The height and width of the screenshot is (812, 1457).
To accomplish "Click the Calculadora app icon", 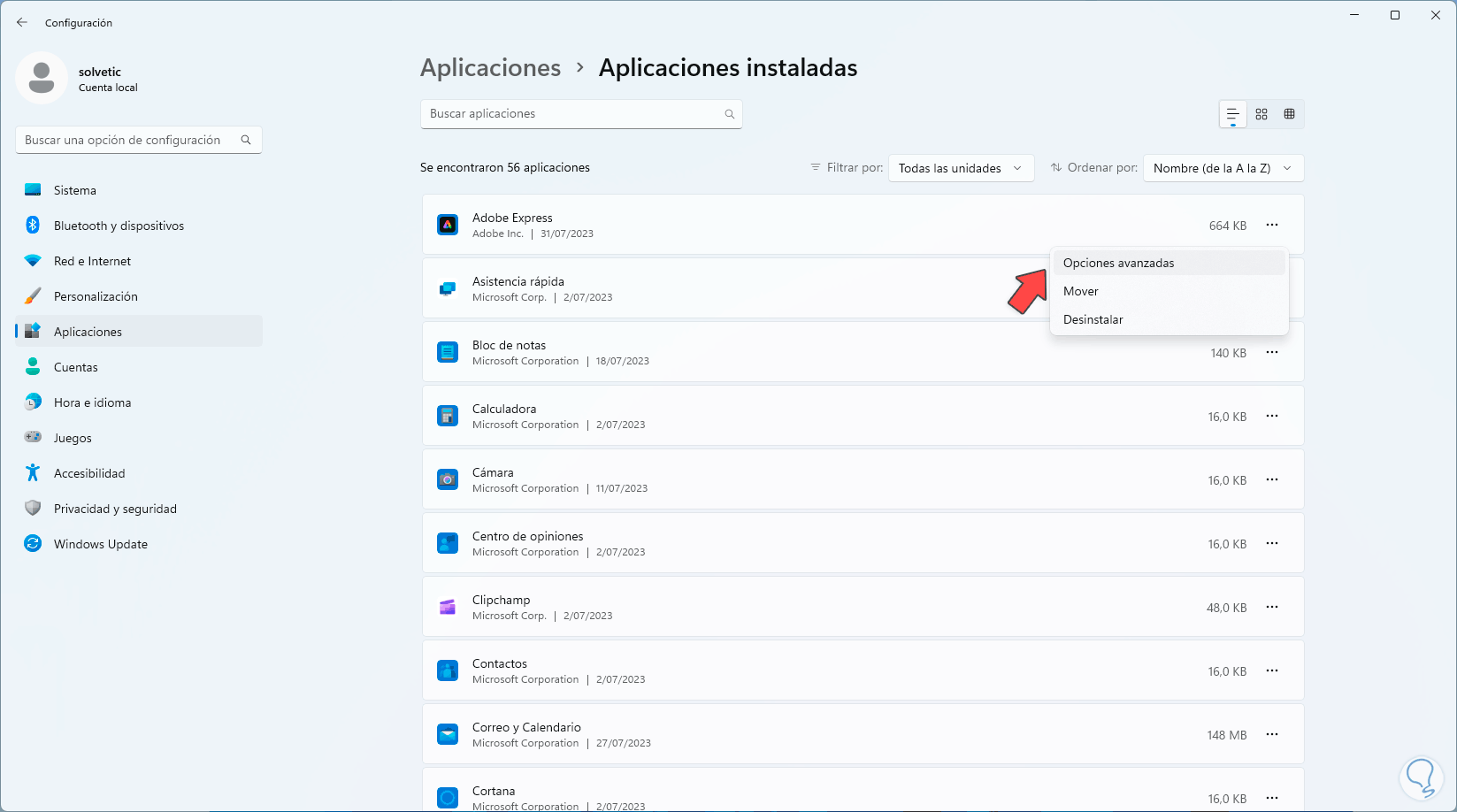I will tap(448, 417).
